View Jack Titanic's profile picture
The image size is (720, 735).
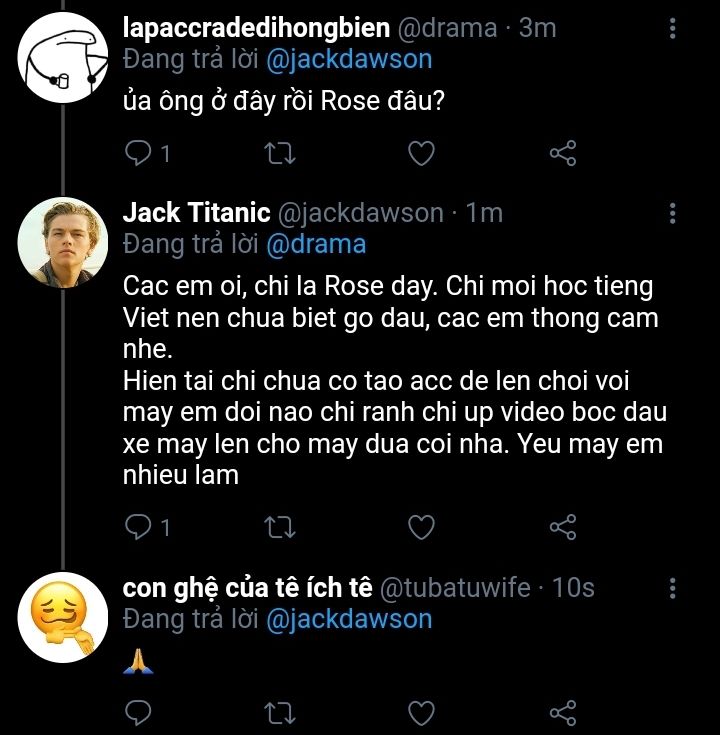[64, 242]
